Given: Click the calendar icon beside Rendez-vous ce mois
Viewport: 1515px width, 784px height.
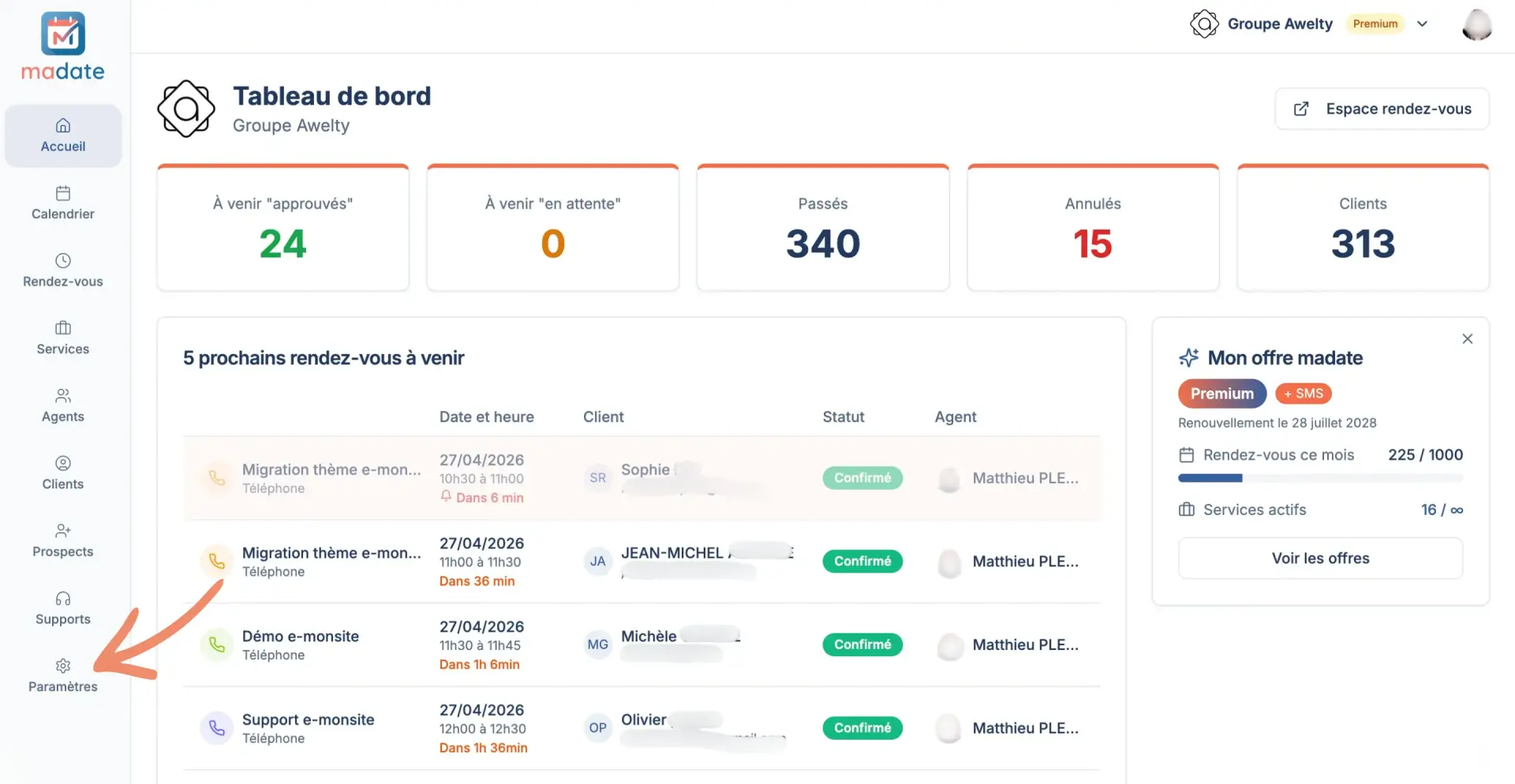Looking at the screenshot, I should 1187,455.
